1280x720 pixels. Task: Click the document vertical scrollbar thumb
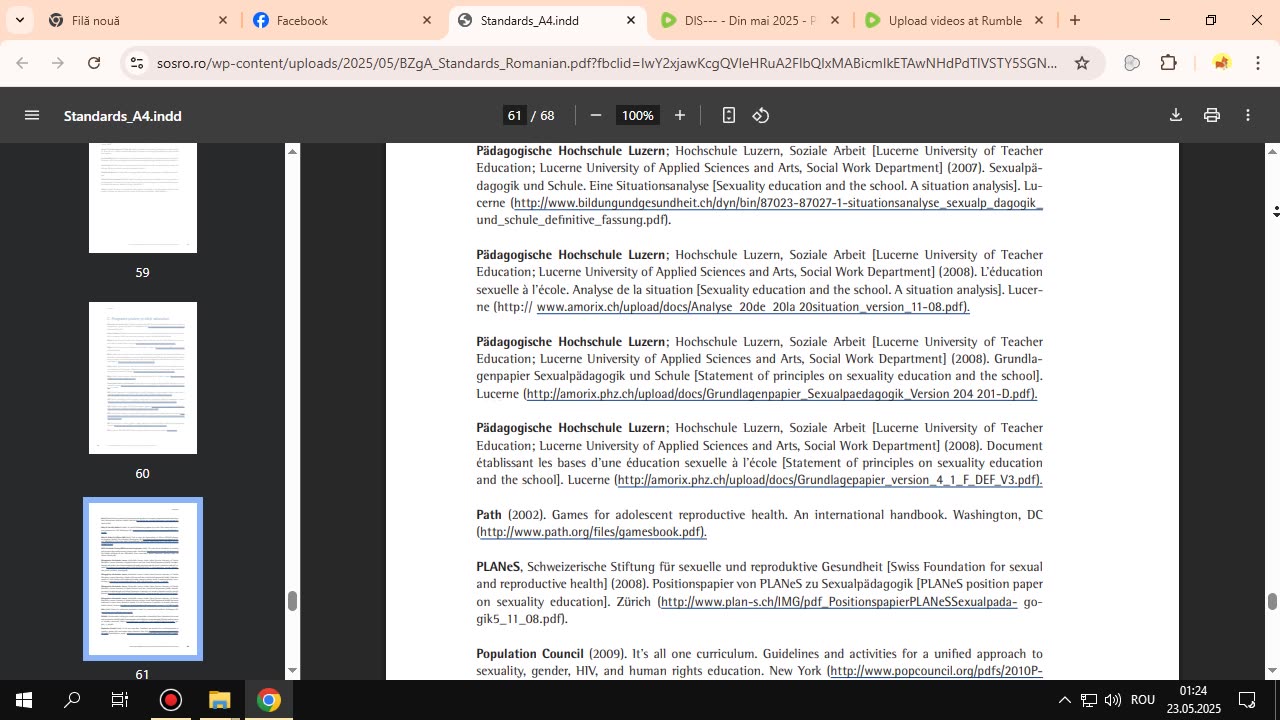tap(1272, 601)
